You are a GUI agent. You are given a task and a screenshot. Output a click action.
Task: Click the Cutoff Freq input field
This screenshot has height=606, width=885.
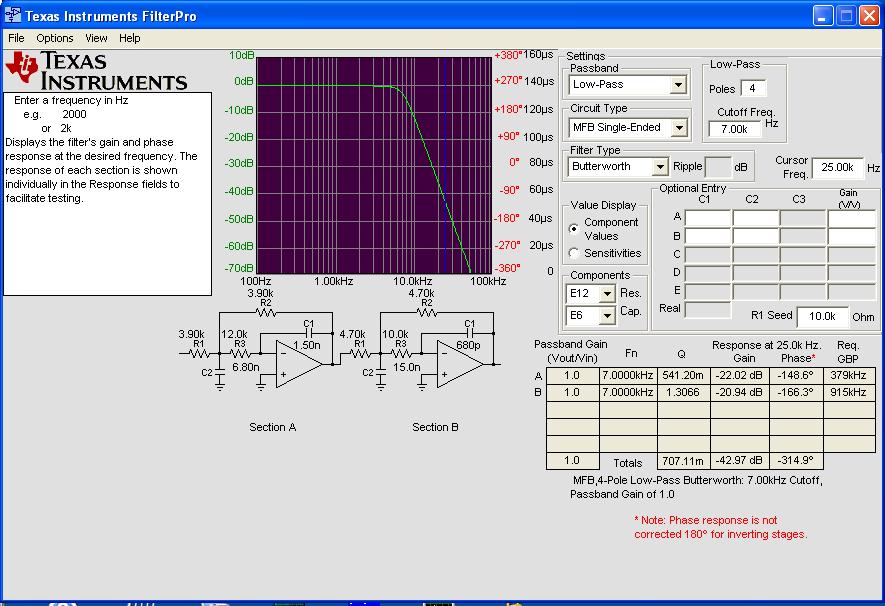point(735,129)
